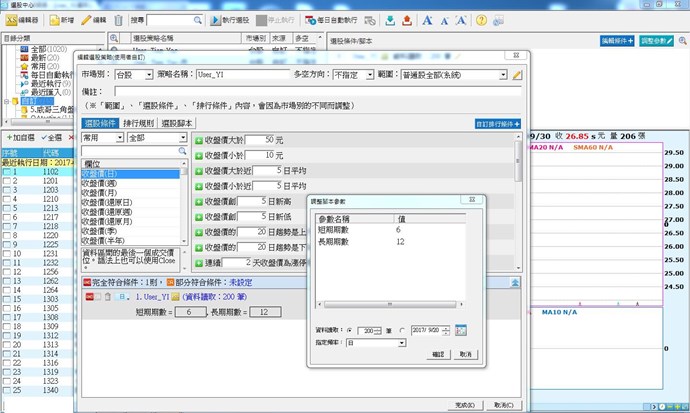This screenshot has width=690, height=413.
Task: Click the trash can delete icon in the toolbar
Action: click(119, 20)
